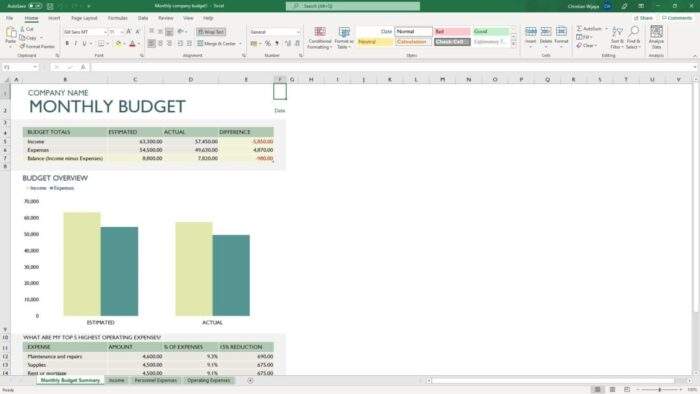Click the Share button
The image size is (700, 394).
point(643,18)
